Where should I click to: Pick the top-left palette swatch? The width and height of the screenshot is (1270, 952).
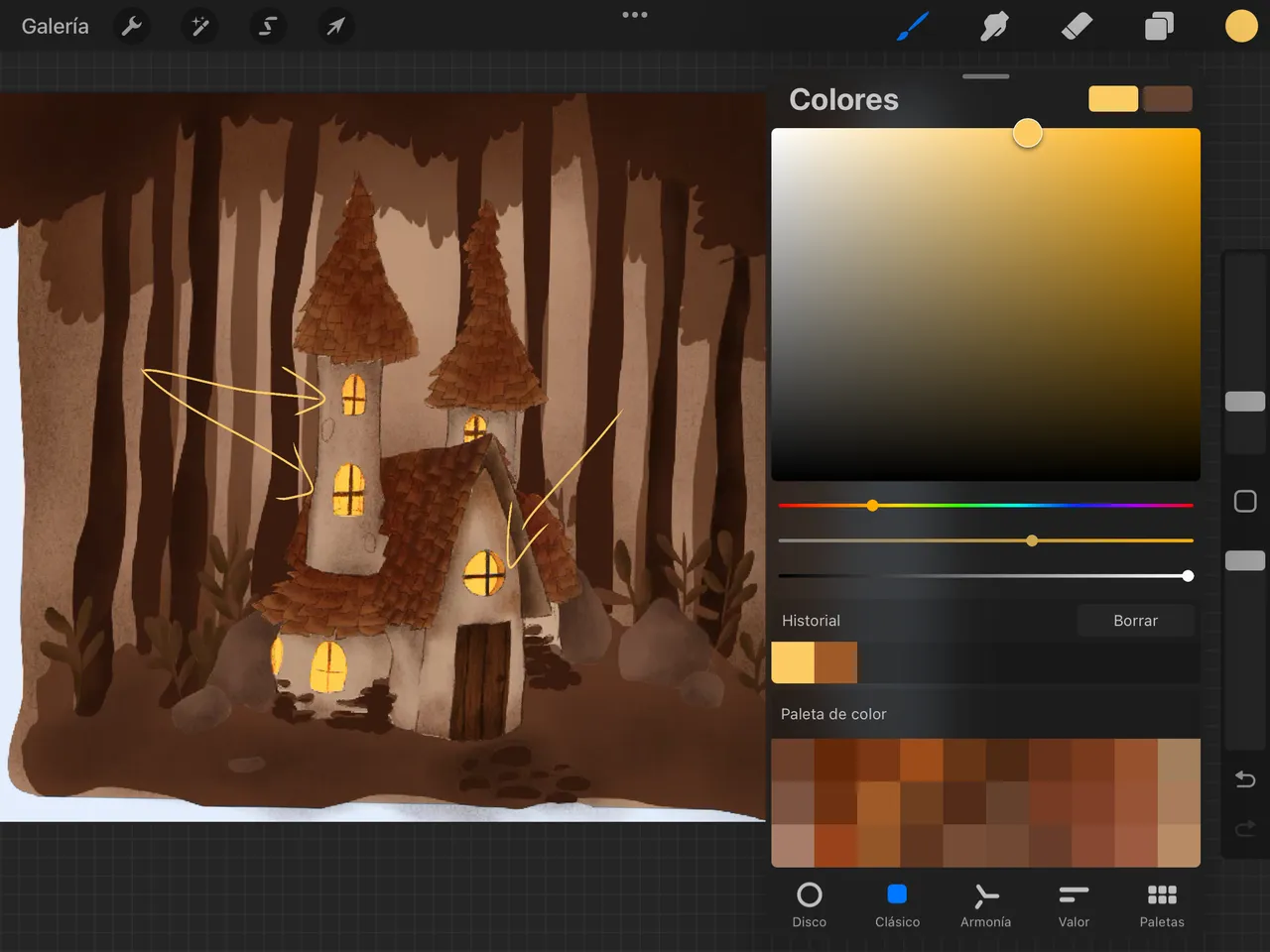coord(793,760)
